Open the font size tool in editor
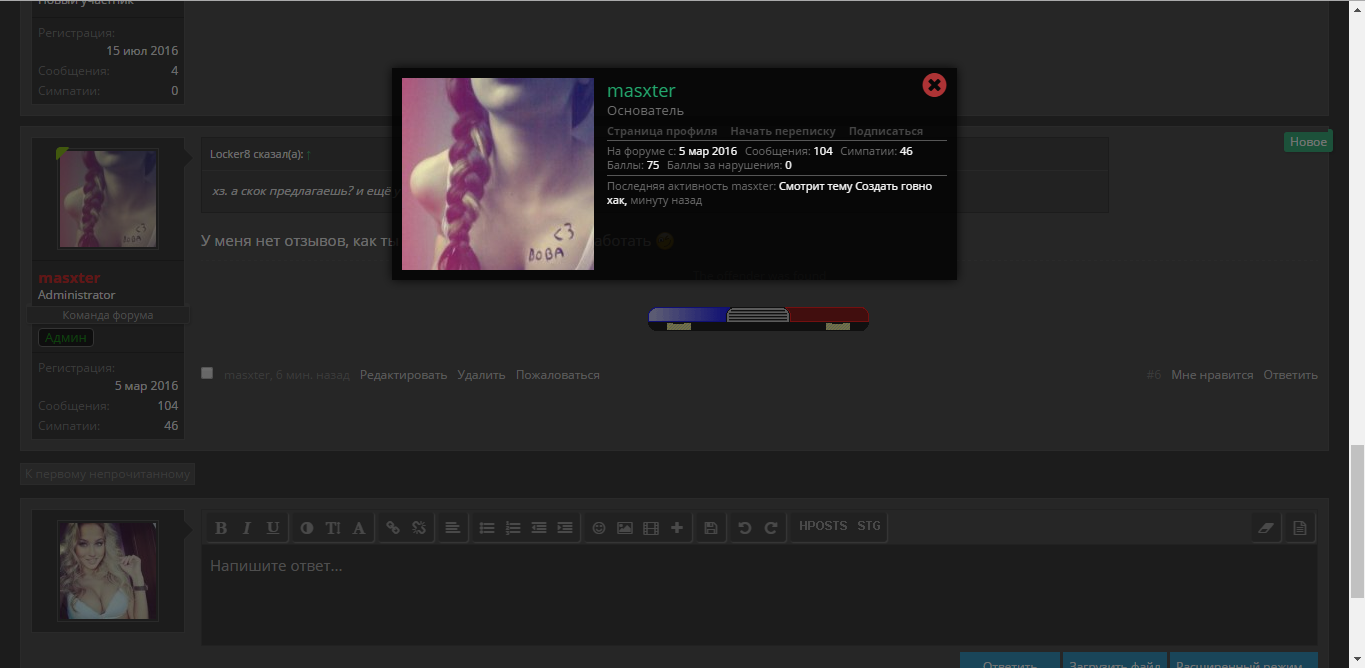Viewport: 1365px width, 668px height. [333, 528]
